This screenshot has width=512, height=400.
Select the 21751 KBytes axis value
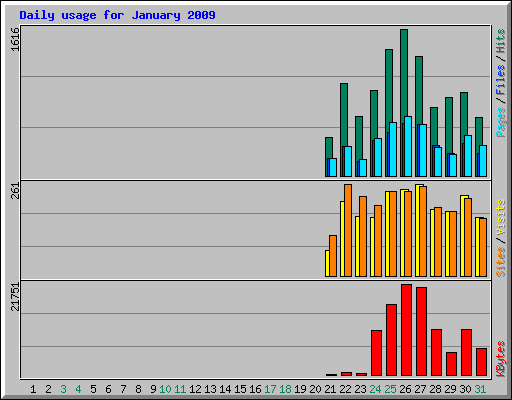pyautogui.click(x=15, y=297)
